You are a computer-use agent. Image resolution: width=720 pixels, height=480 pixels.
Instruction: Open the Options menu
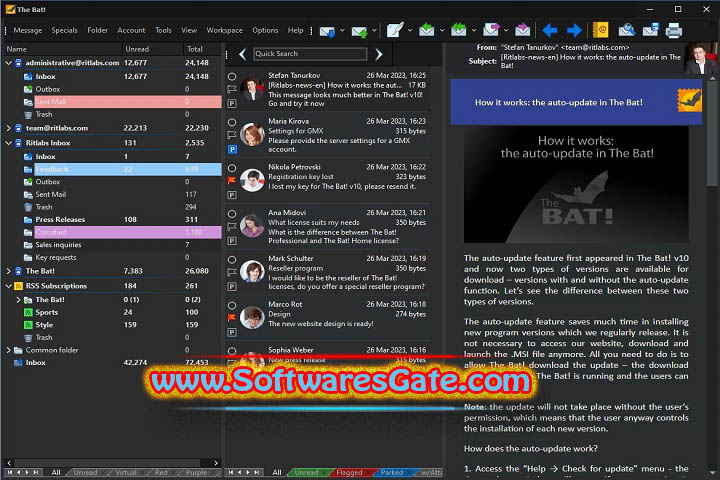[265, 30]
